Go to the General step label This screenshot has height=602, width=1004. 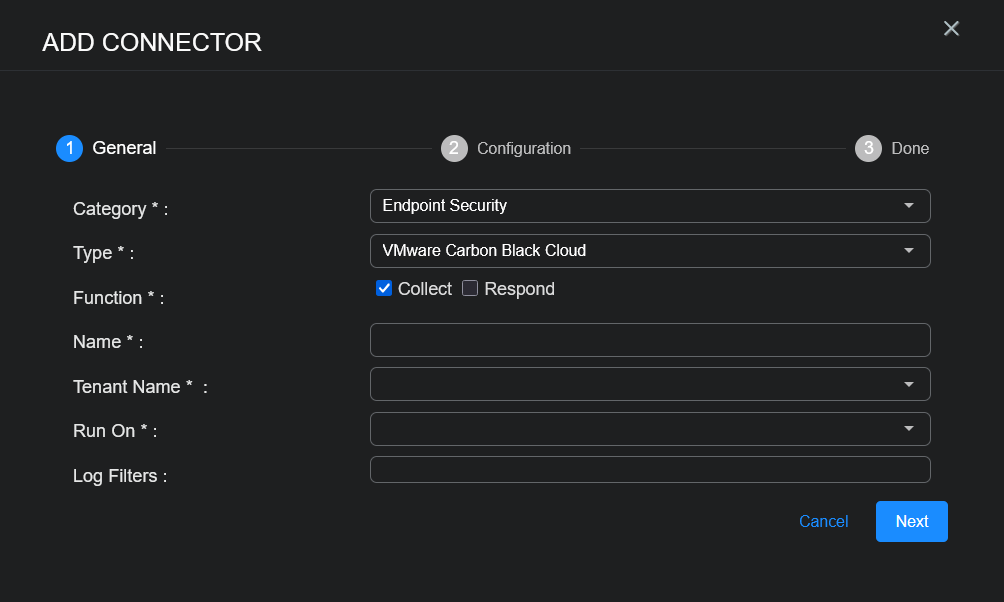pos(124,148)
